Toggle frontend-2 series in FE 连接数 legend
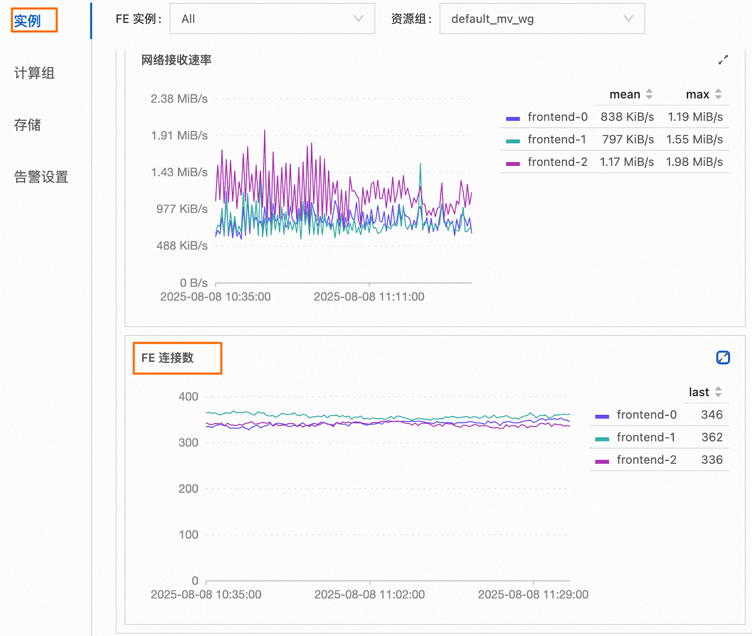Viewport: 752px width, 636px height. (x=646, y=459)
